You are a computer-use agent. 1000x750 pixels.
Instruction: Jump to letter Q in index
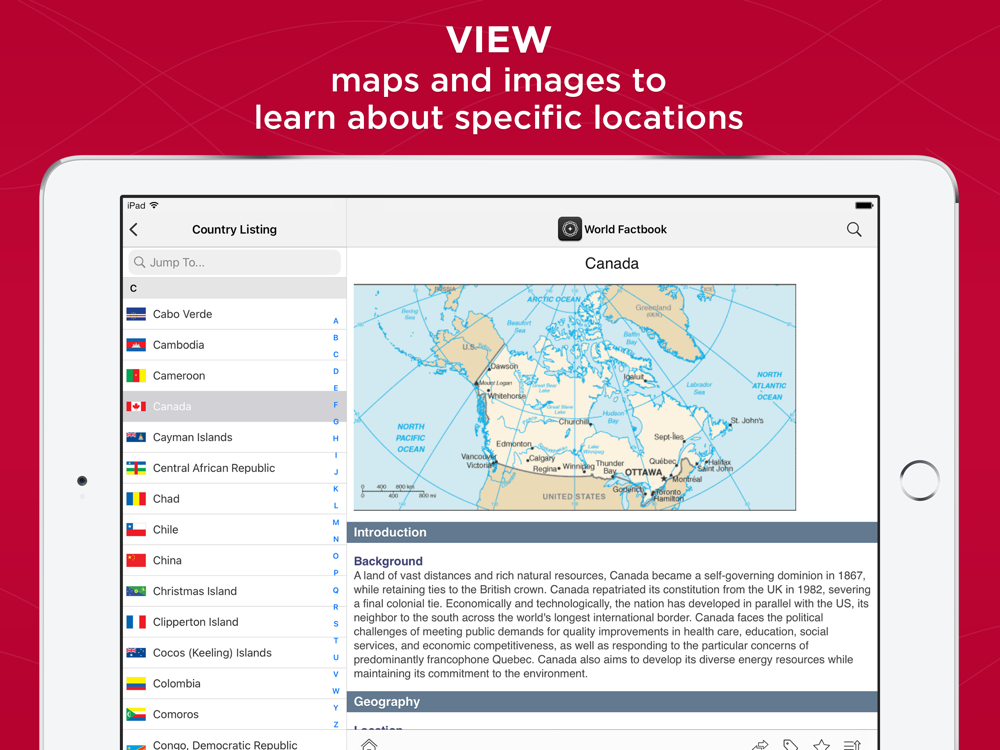[335, 590]
